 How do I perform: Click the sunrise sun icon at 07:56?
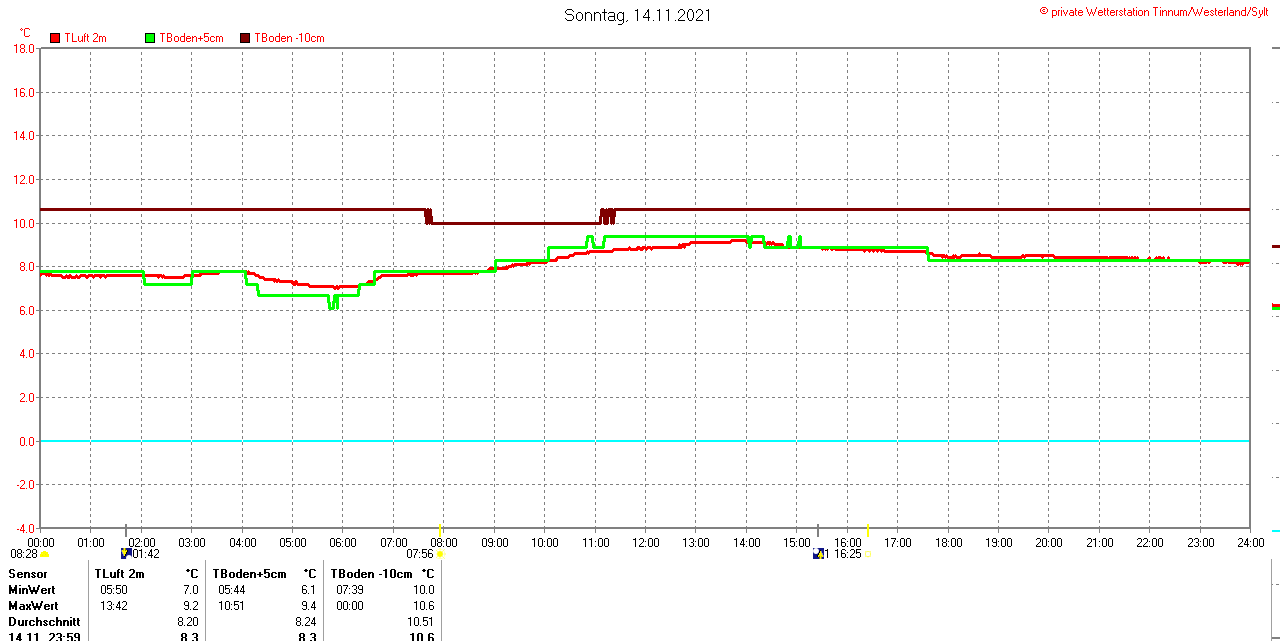[440, 554]
